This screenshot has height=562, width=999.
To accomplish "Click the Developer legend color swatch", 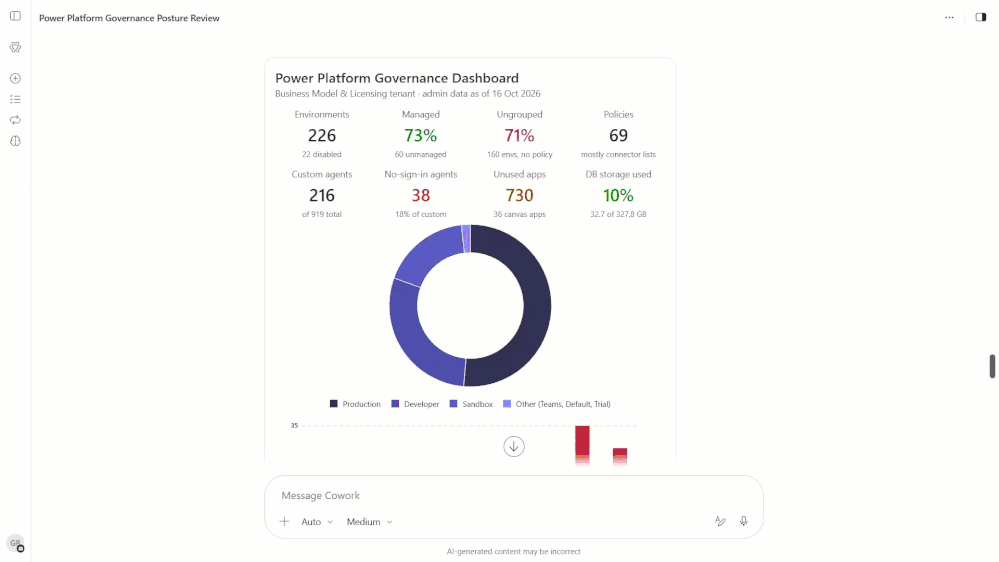I will [x=395, y=404].
